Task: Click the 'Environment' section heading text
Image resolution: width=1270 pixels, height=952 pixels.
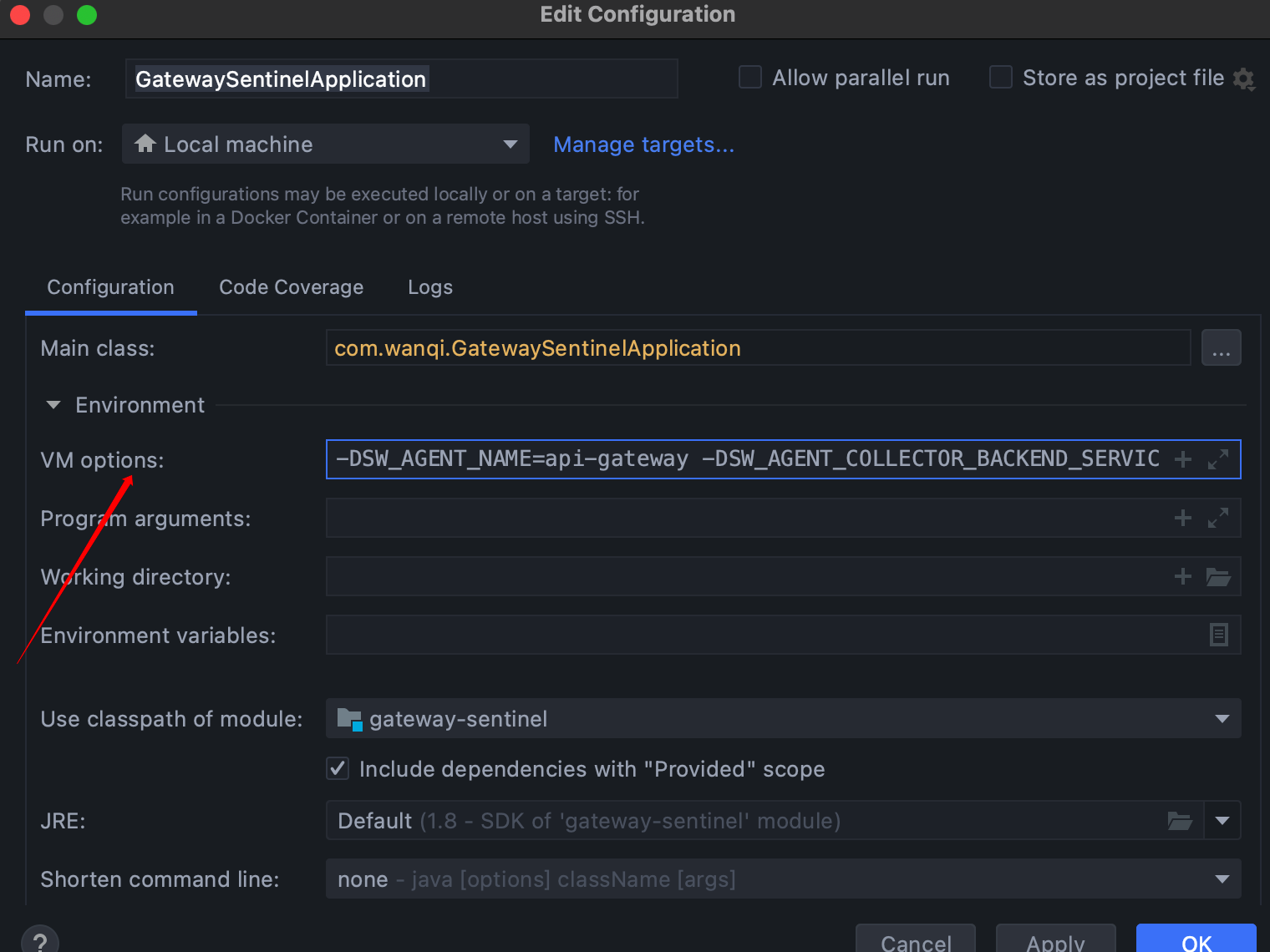Action: [140, 405]
